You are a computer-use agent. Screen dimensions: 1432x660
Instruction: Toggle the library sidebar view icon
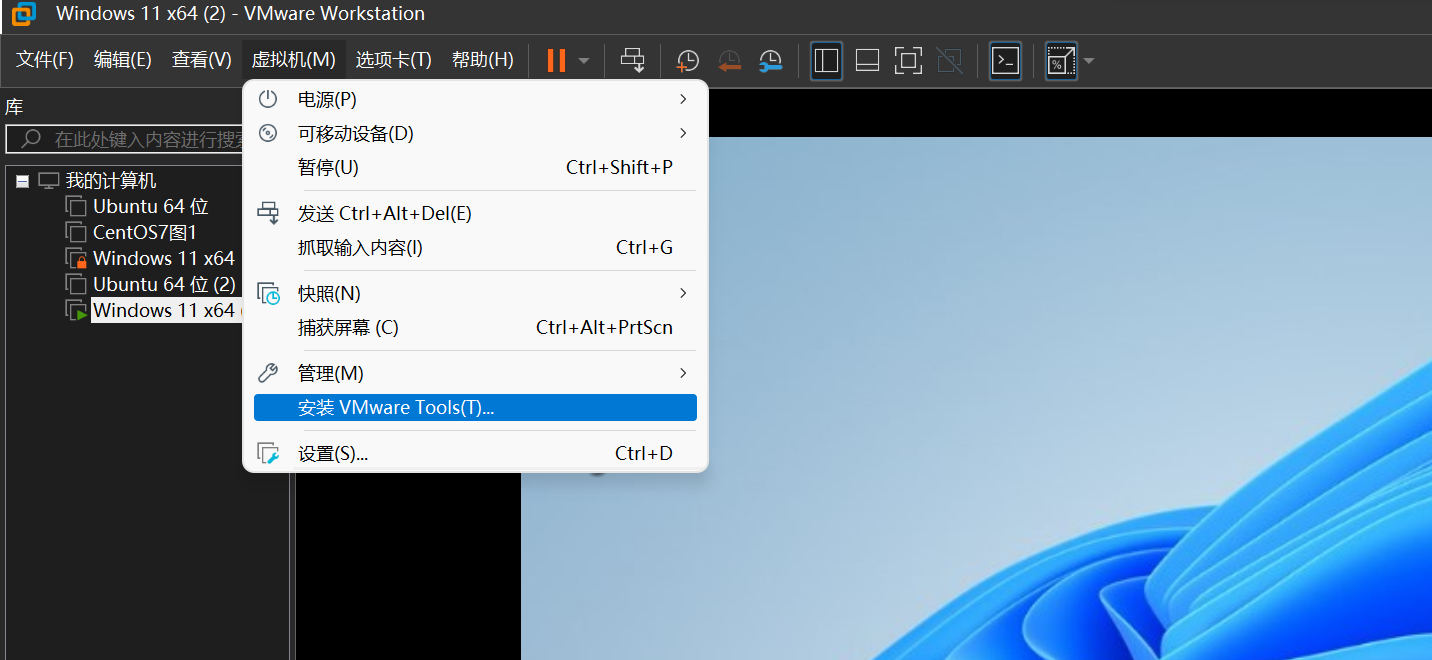(x=826, y=61)
